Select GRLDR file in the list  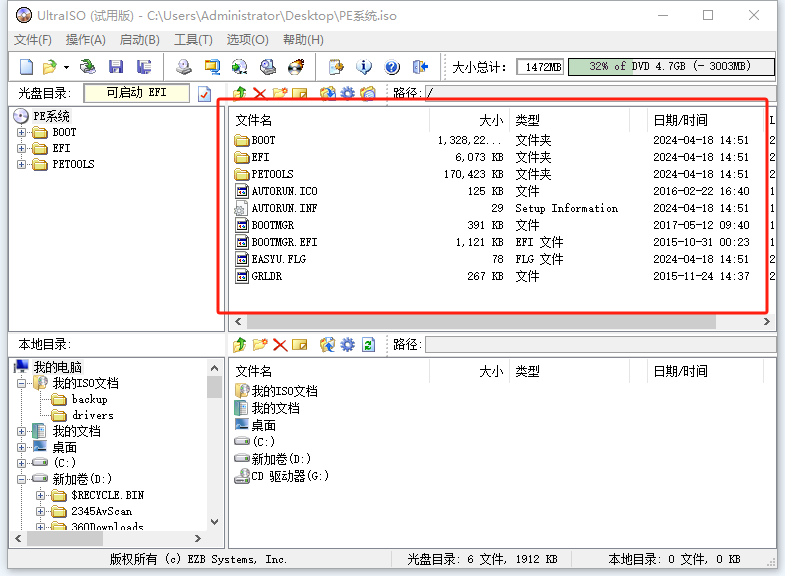(267, 276)
